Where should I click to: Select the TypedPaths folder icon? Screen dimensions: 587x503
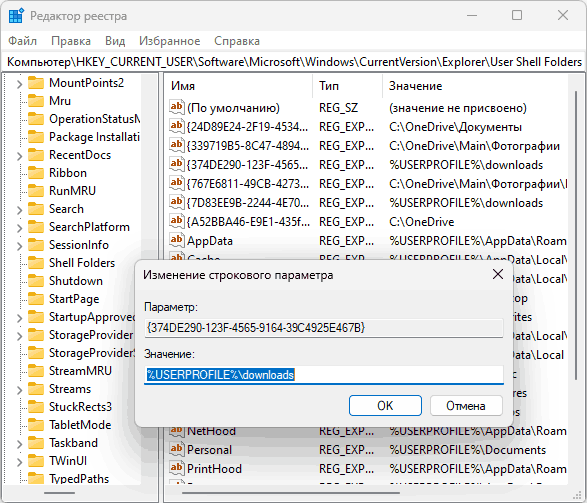pos(36,478)
